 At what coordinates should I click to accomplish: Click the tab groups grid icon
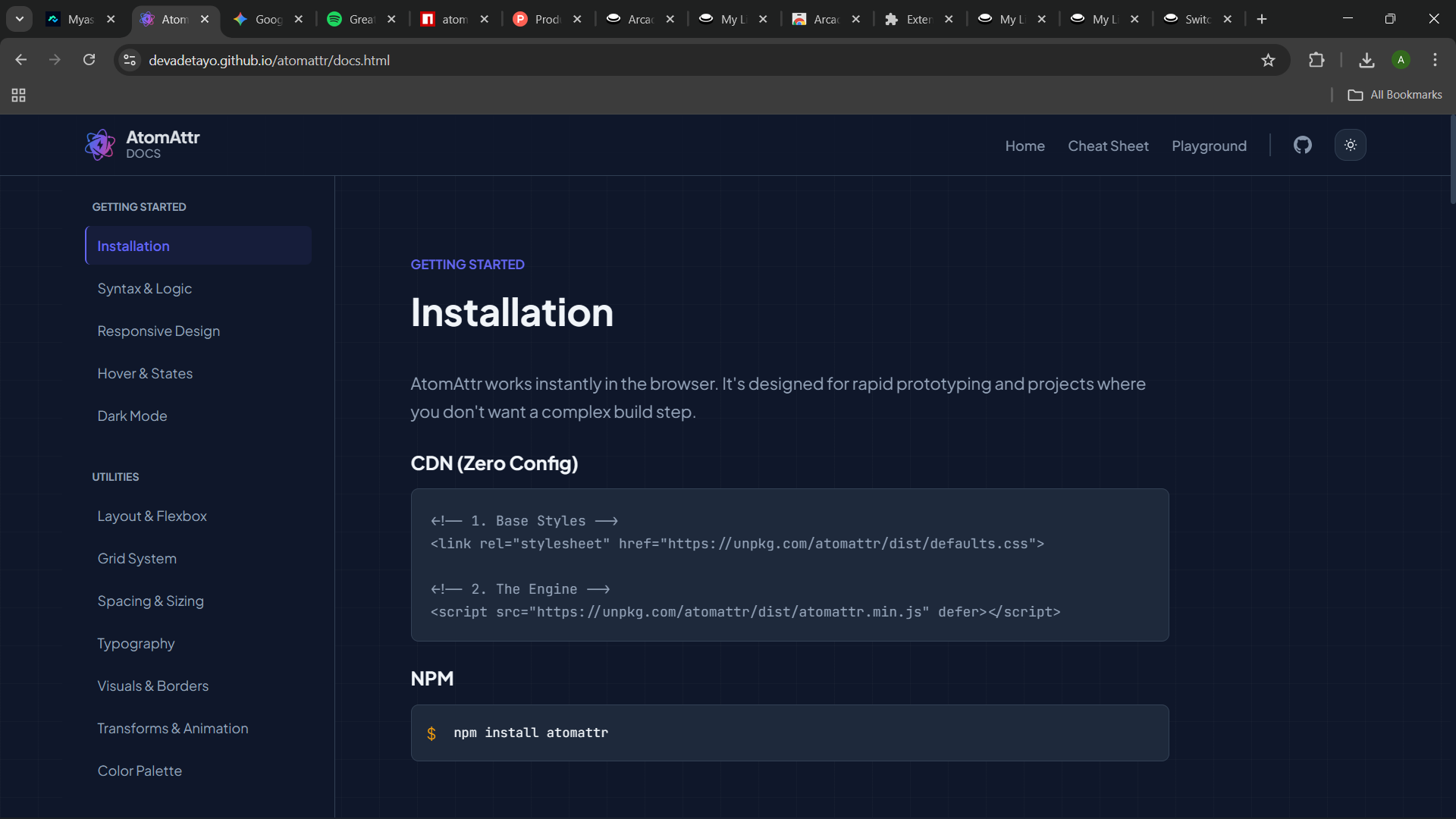[18, 96]
